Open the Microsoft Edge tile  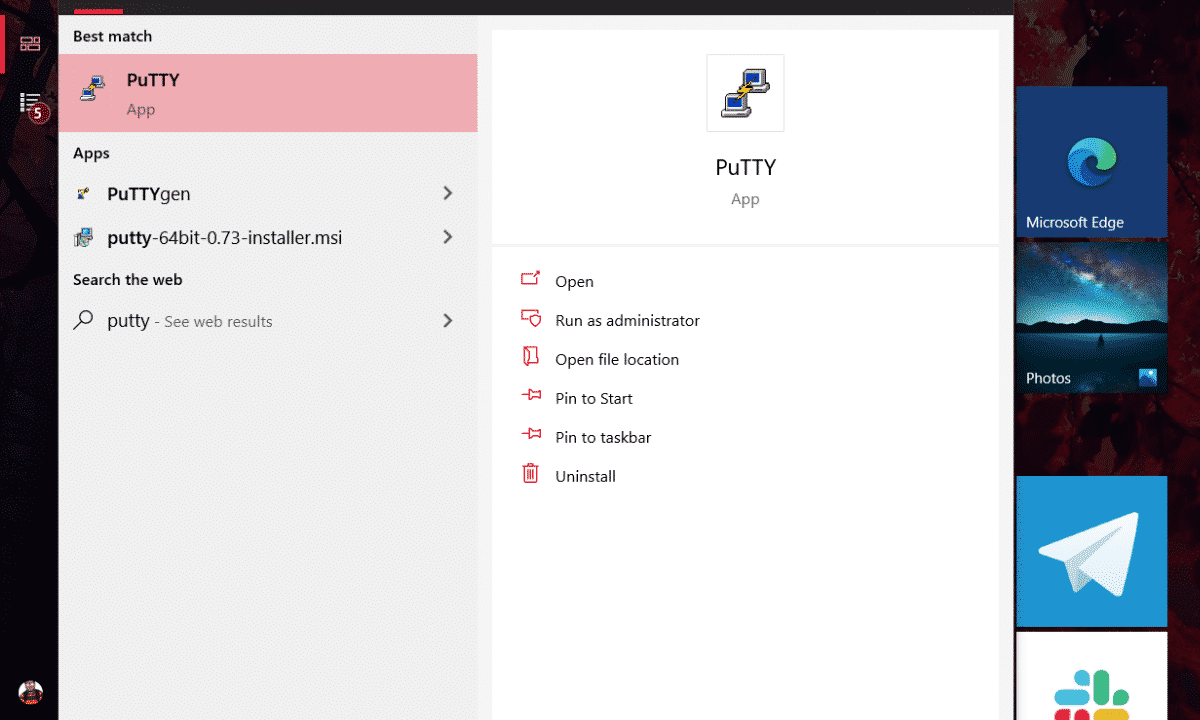pos(1091,161)
